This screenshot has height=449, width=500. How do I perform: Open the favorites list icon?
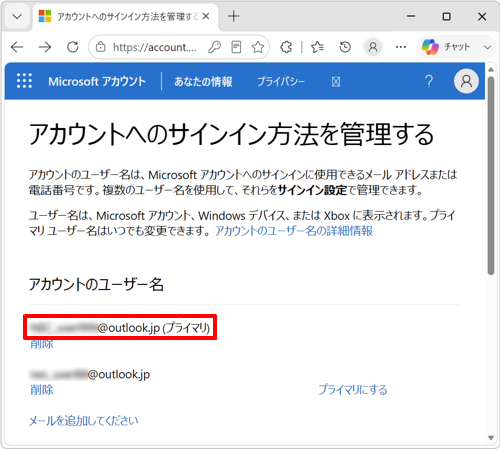tap(317, 47)
